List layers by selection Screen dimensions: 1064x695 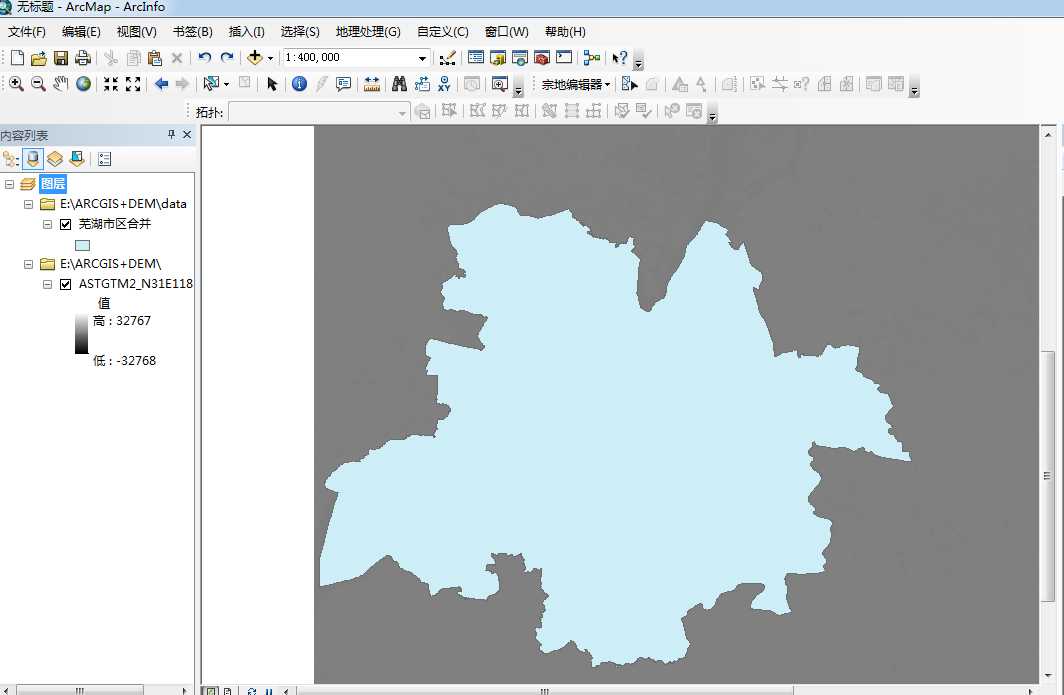[77, 159]
